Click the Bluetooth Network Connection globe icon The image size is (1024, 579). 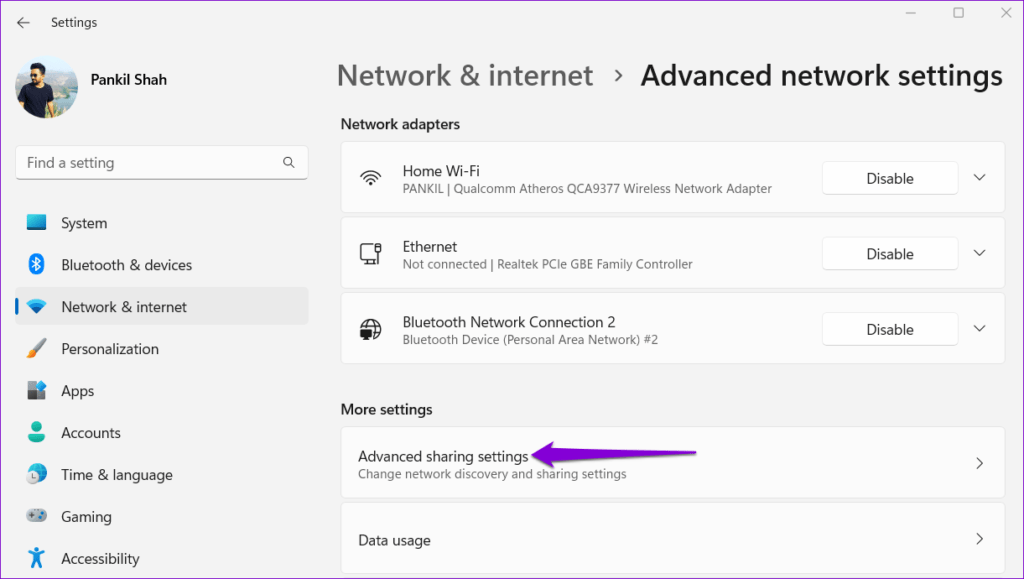(x=371, y=329)
